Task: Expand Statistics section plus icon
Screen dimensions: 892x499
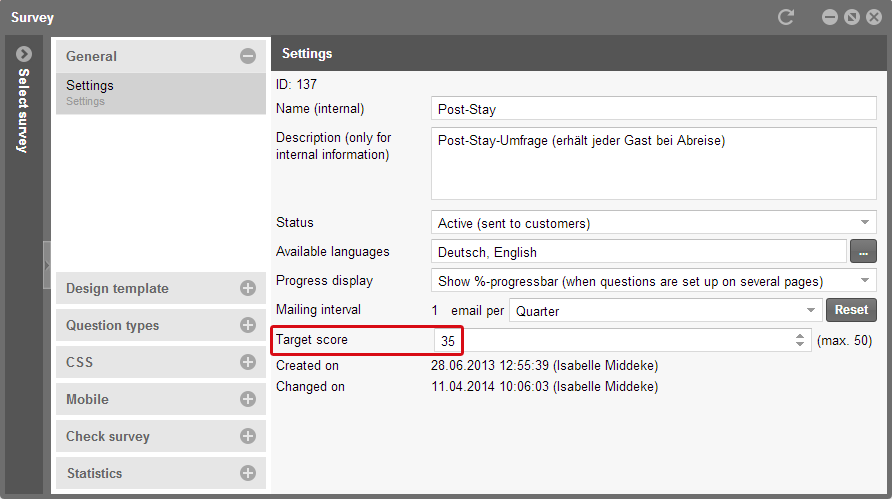Action: (247, 473)
